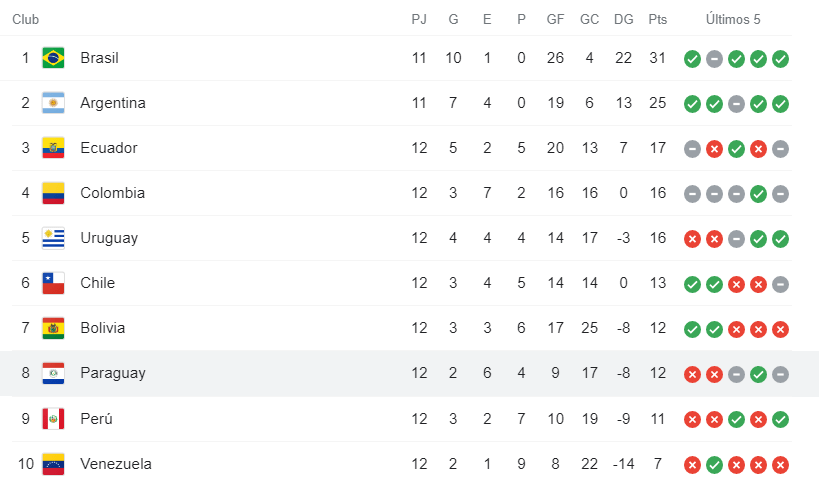The height and width of the screenshot is (481, 819).
Task: Click Venezuela's latest loss indicator
Action: pos(781,464)
